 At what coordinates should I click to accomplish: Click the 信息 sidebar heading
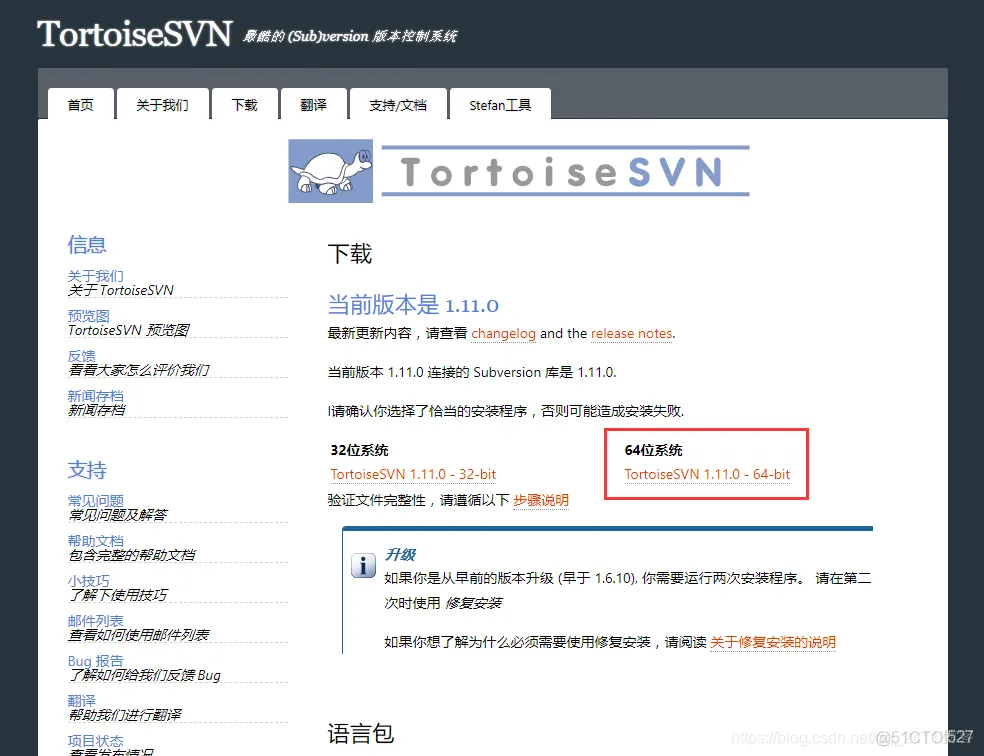coord(87,245)
